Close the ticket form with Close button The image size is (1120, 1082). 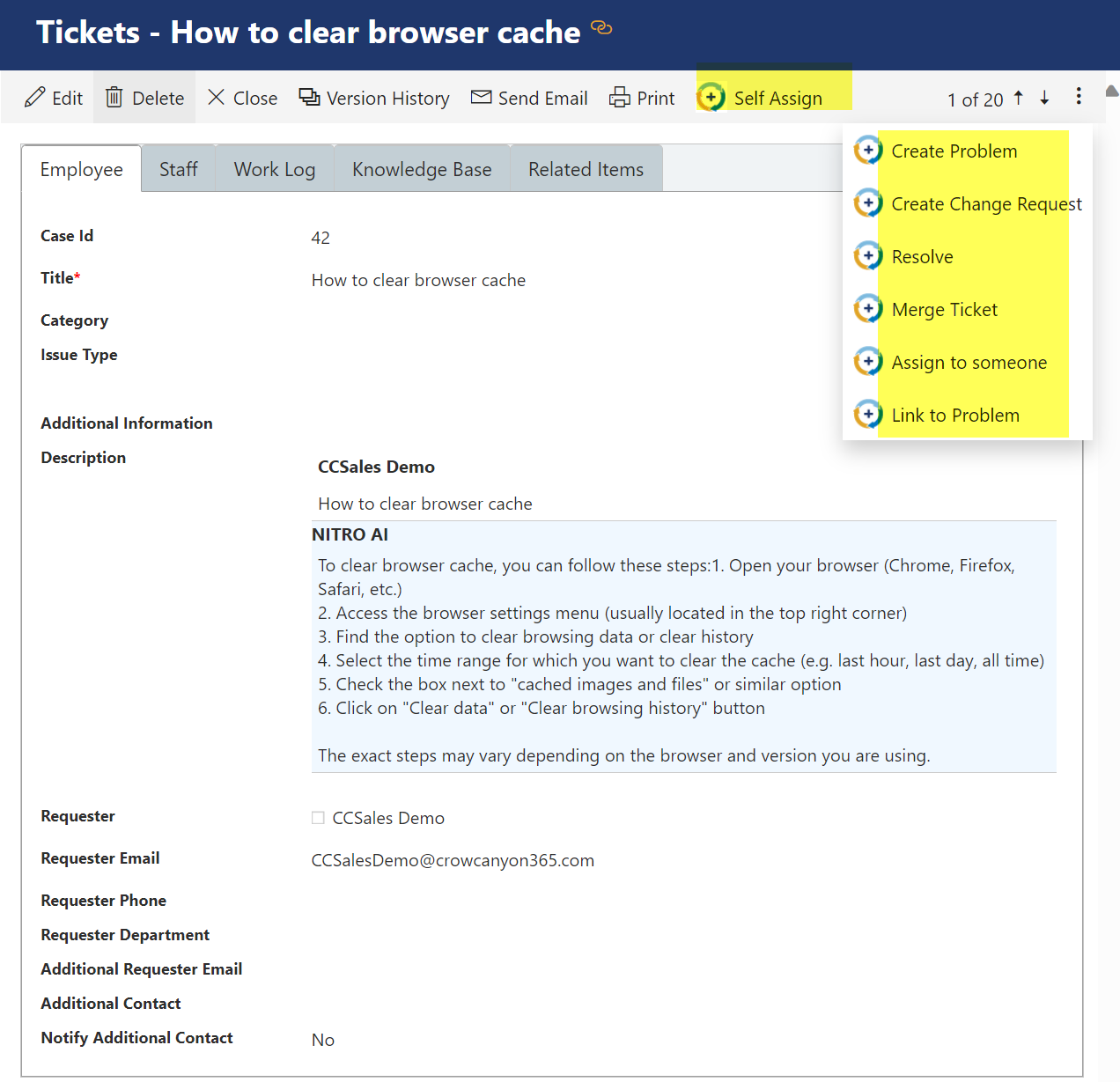[242, 98]
